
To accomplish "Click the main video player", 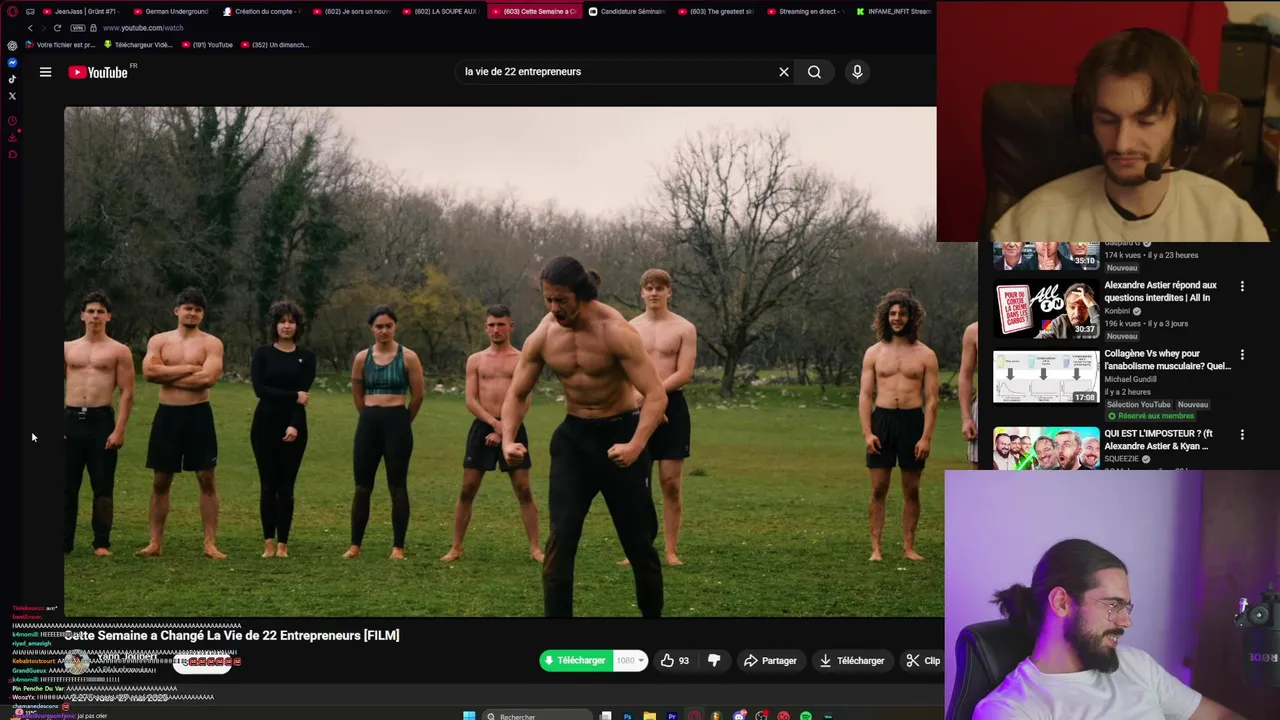I will (x=500, y=362).
